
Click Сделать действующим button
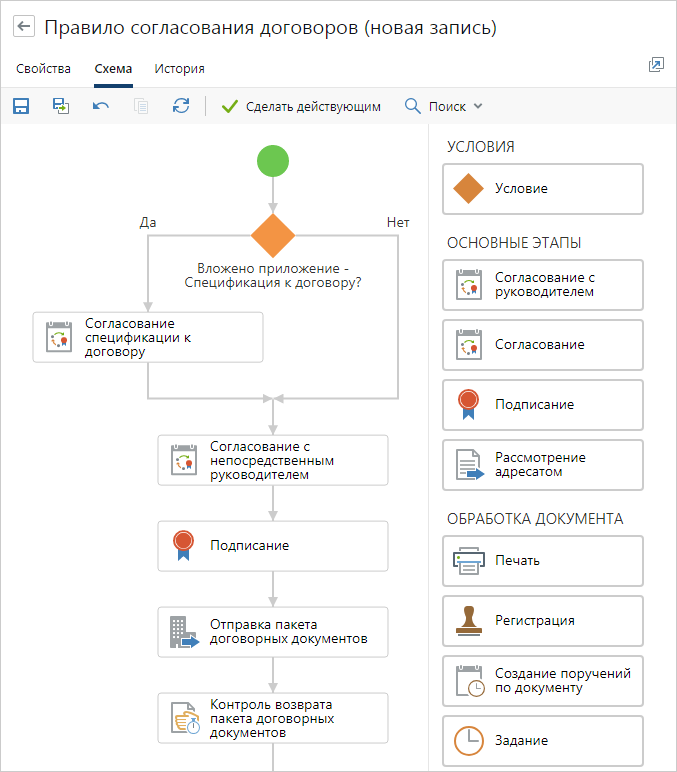pyautogui.click(x=301, y=106)
